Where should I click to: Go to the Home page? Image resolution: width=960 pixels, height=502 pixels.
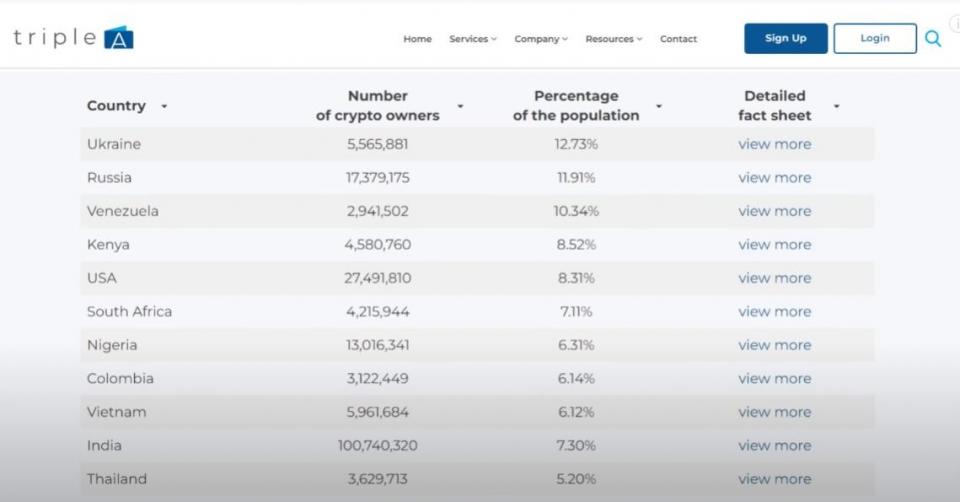(417, 39)
